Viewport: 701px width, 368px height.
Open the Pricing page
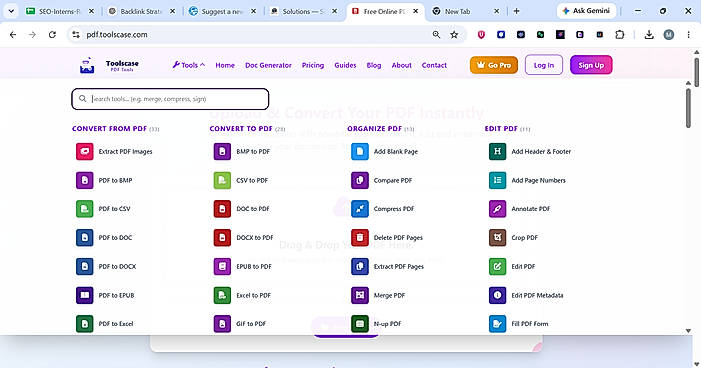click(313, 65)
